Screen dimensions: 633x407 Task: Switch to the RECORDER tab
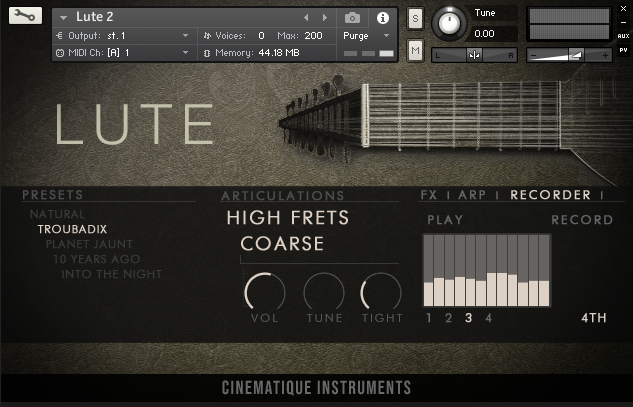551,195
